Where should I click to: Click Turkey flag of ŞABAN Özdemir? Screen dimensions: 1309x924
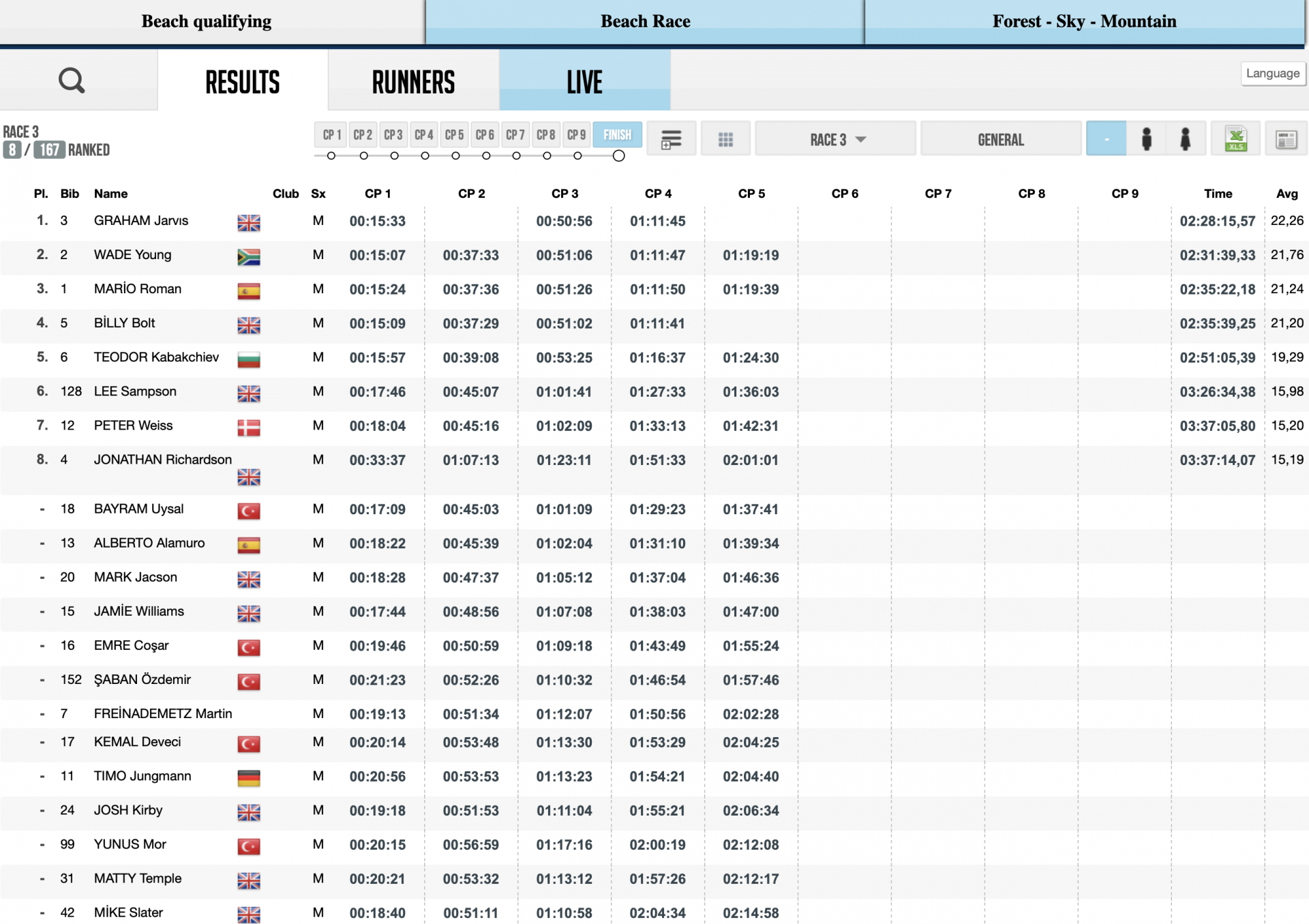249,682
